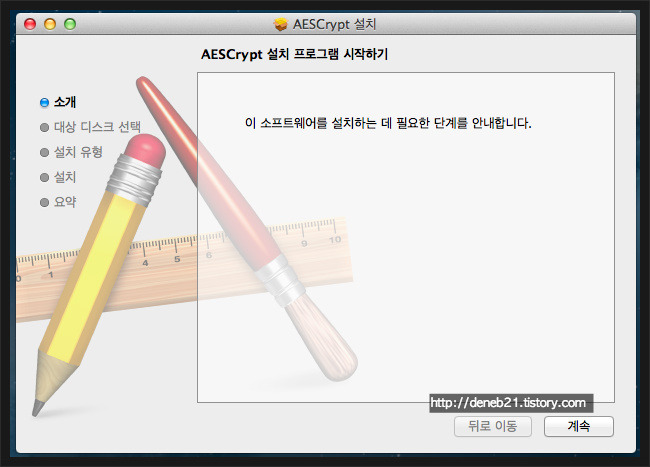
Task: Zoom the window with the green button
Action: [70, 24]
